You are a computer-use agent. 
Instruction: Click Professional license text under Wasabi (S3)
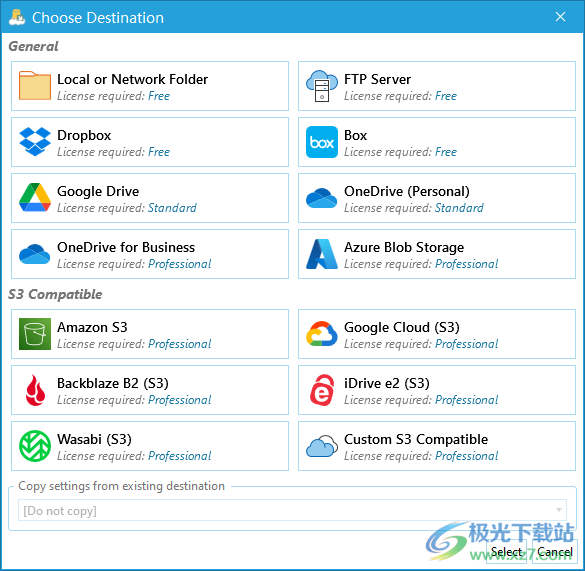pyautogui.click(x=180, y=456)
